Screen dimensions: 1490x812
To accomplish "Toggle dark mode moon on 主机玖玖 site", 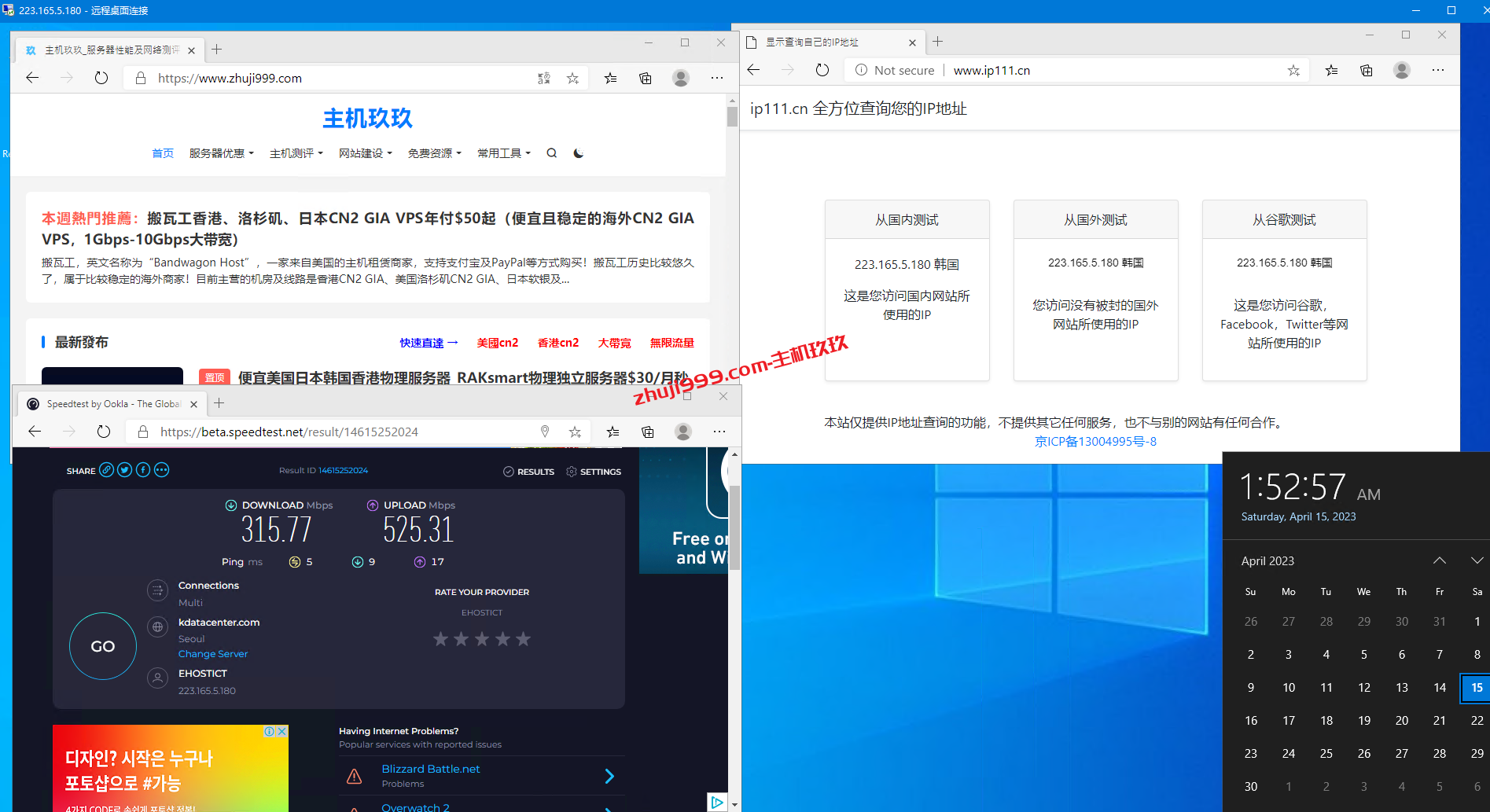I will click(579, 153).
